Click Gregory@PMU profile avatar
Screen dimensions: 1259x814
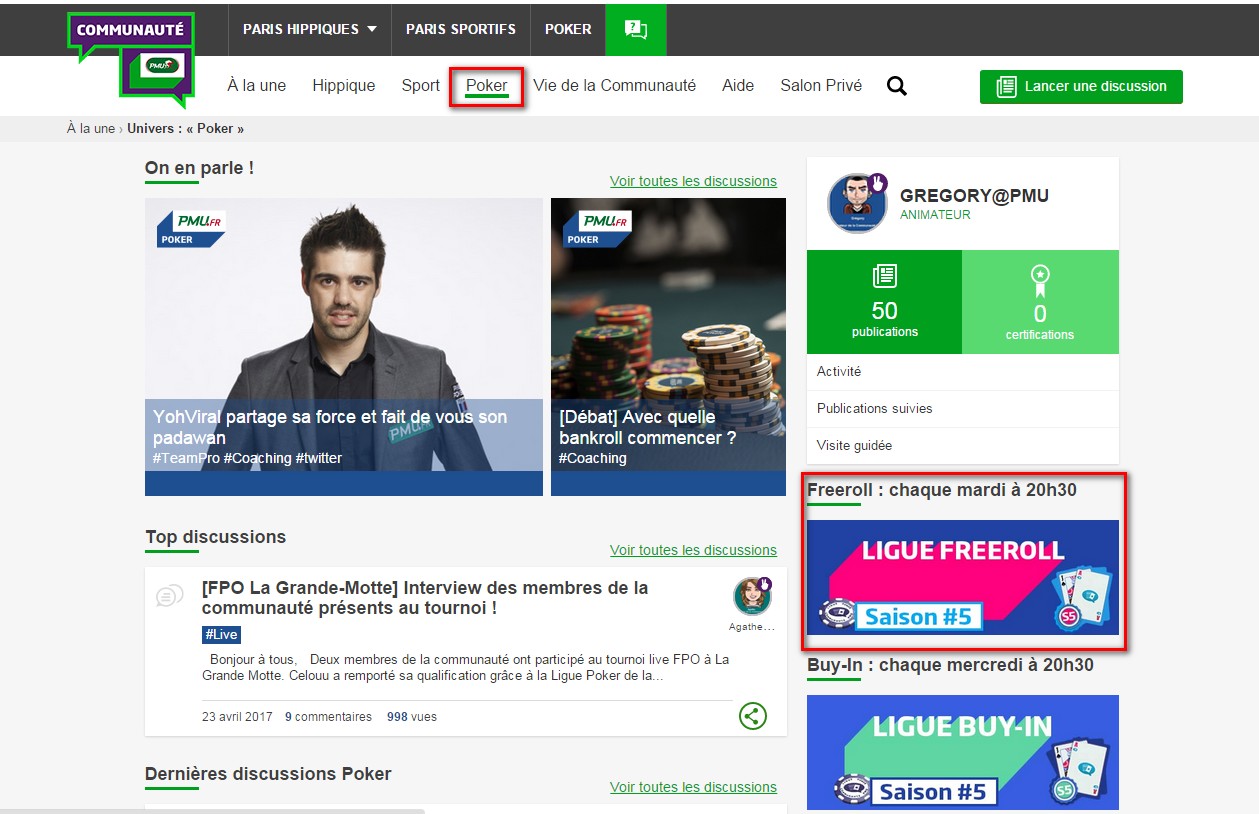[858, 203]
